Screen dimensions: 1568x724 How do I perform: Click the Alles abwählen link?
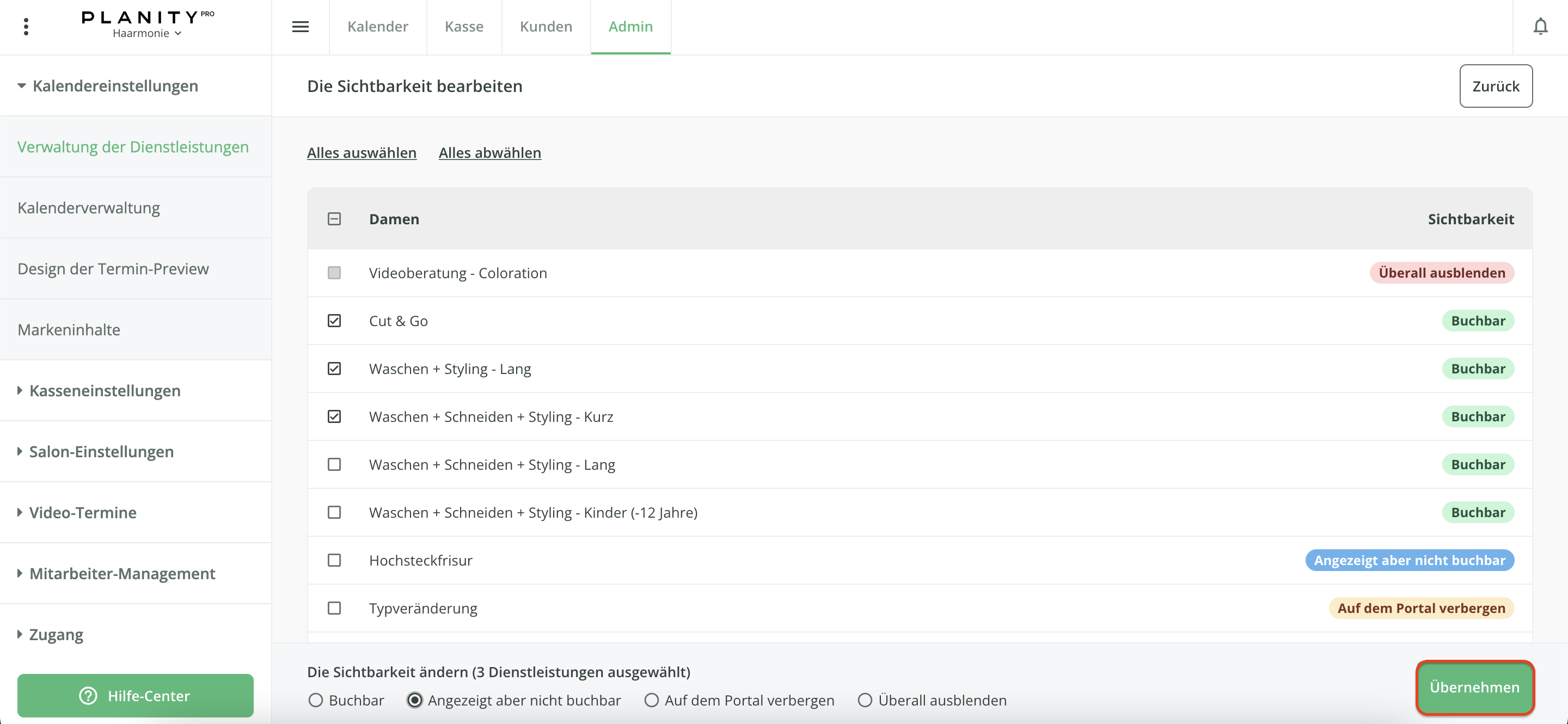pyautogui.click(x=489, y=153)
